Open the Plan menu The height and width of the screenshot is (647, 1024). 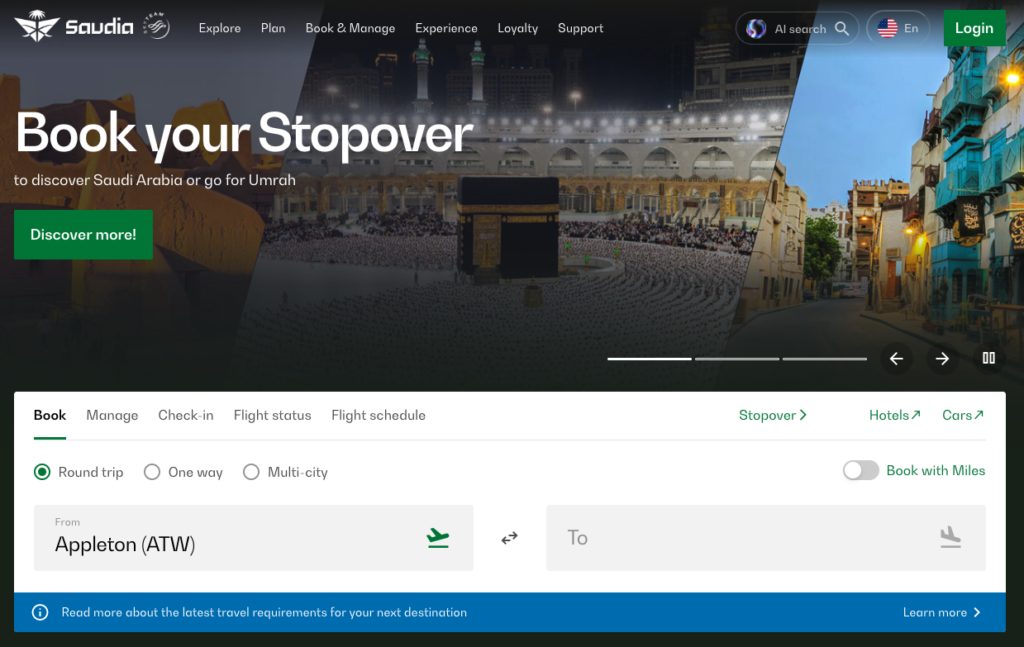(273, 28)
